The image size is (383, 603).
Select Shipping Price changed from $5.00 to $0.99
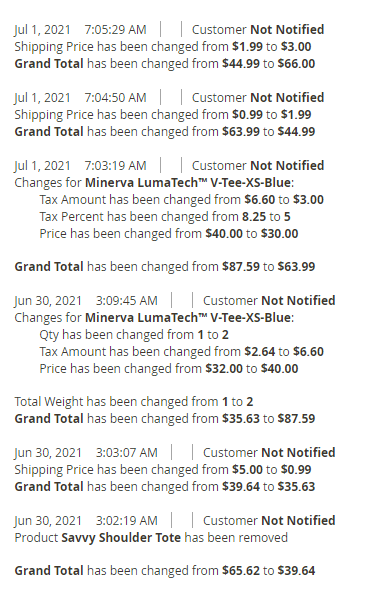163,470
